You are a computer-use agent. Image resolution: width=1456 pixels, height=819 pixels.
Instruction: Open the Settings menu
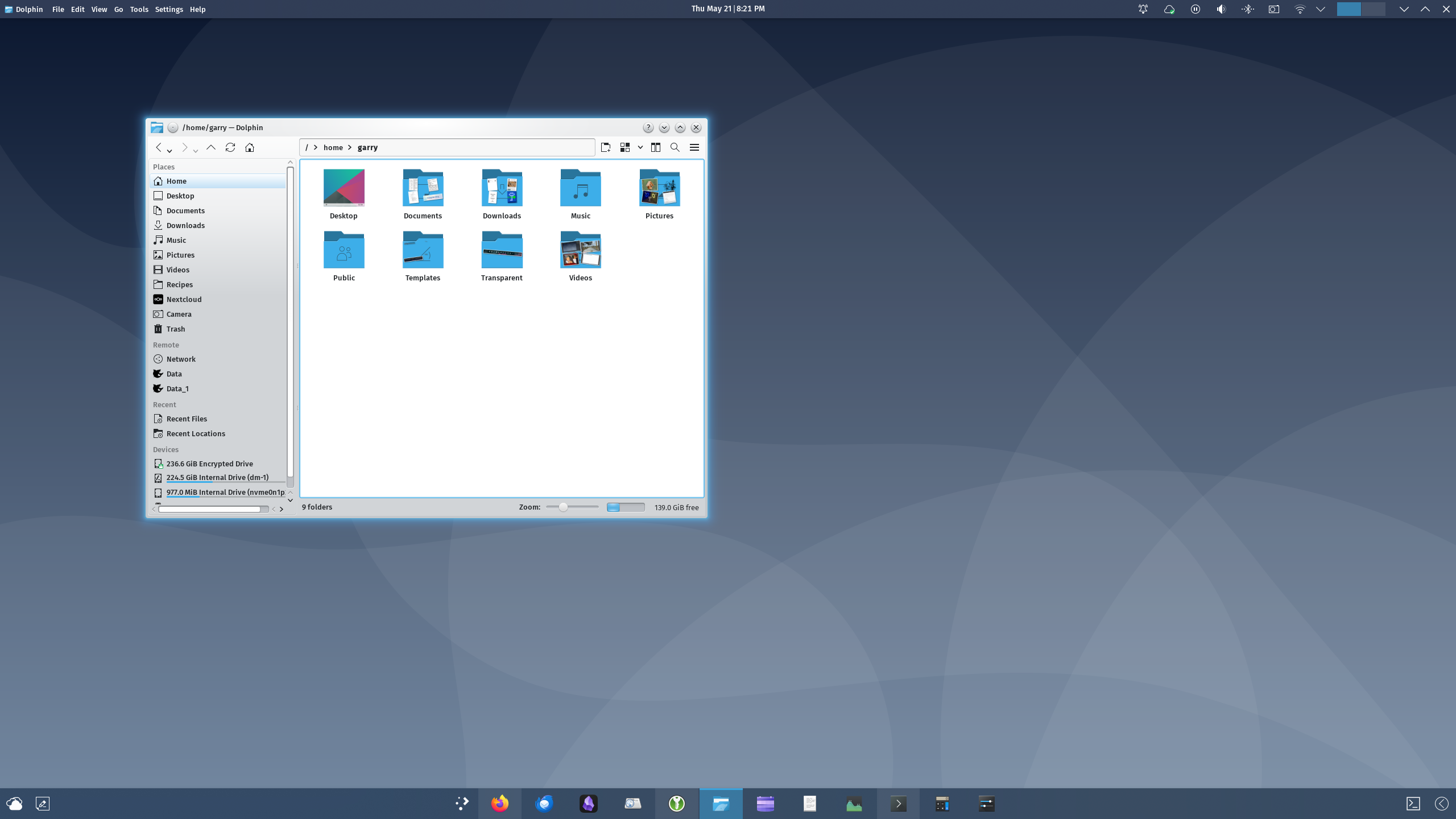[x=169, y=9]
